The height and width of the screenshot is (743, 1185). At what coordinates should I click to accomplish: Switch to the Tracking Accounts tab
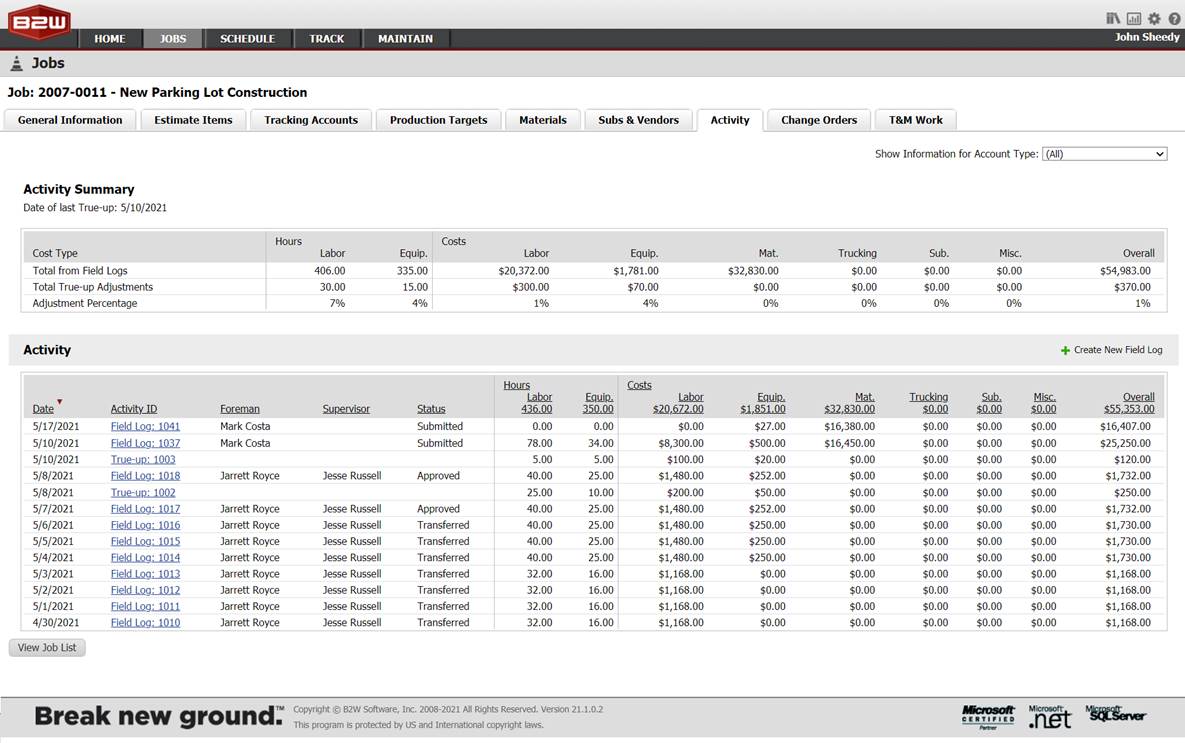[x=311, y=120]
